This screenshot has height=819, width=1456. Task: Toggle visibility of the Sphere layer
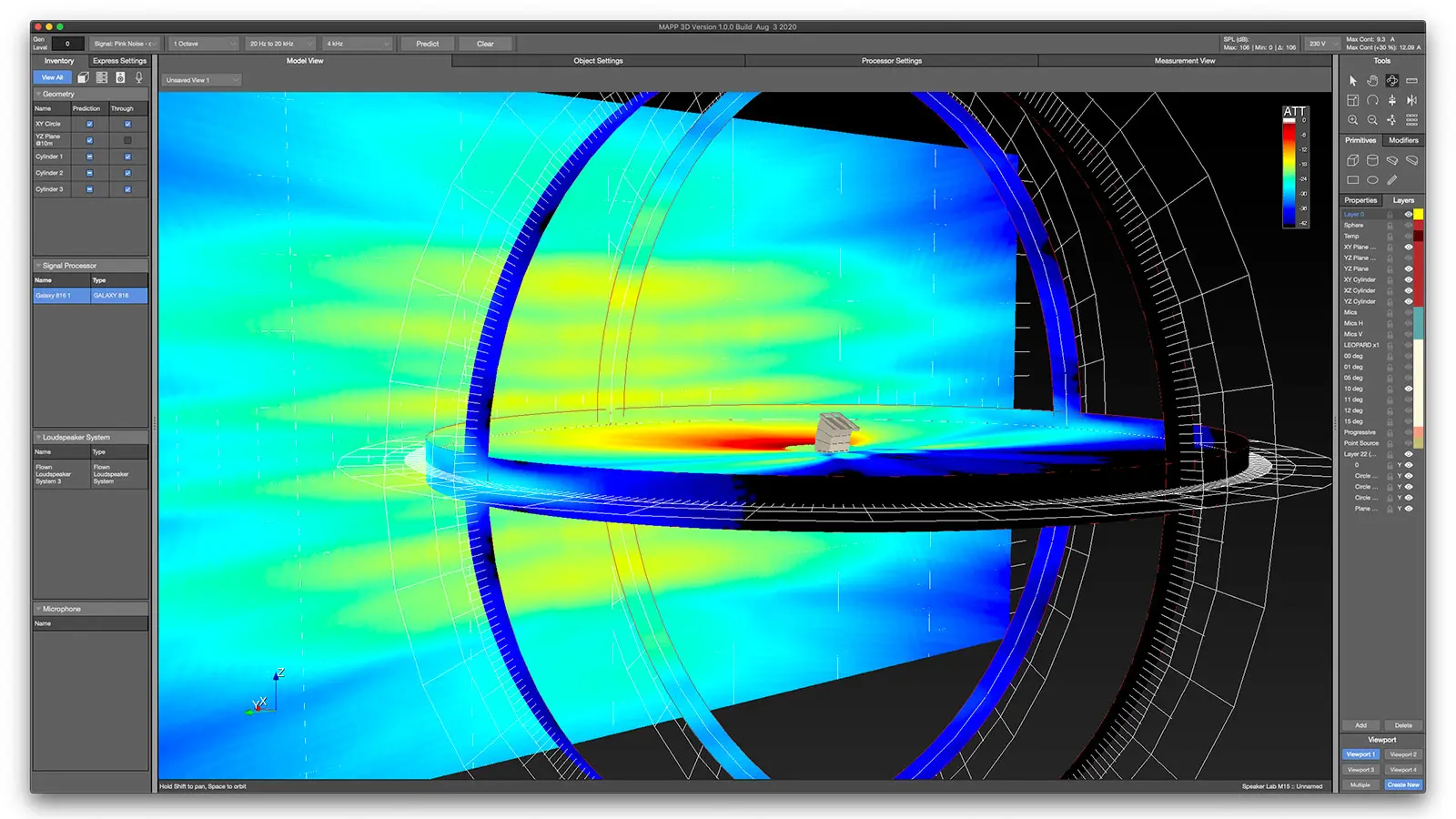click(1409, 225)
